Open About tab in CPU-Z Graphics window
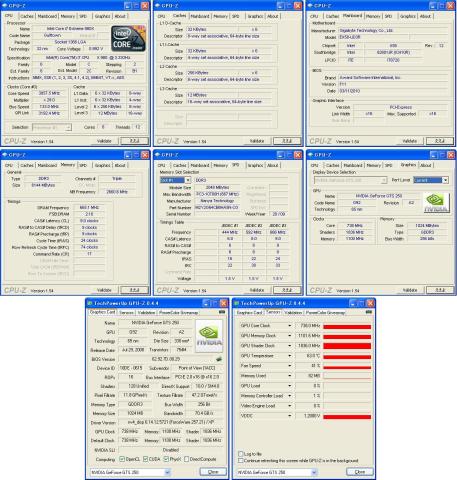Viewport: 457px width, 480px height. coord(425,165)
